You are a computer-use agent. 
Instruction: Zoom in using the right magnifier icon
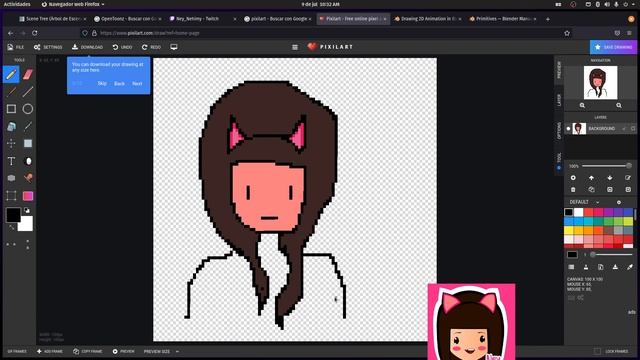619,105
